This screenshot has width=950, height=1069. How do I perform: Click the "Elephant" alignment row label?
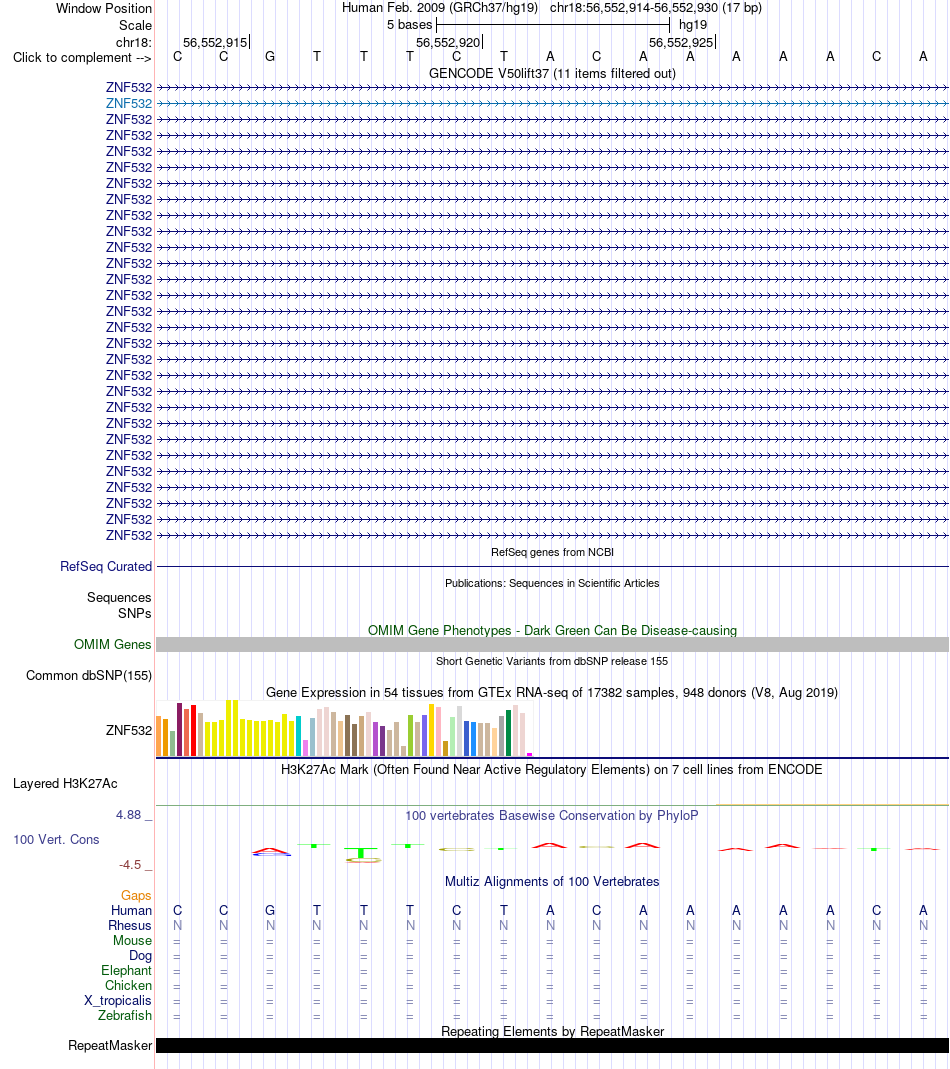[126, 970]
